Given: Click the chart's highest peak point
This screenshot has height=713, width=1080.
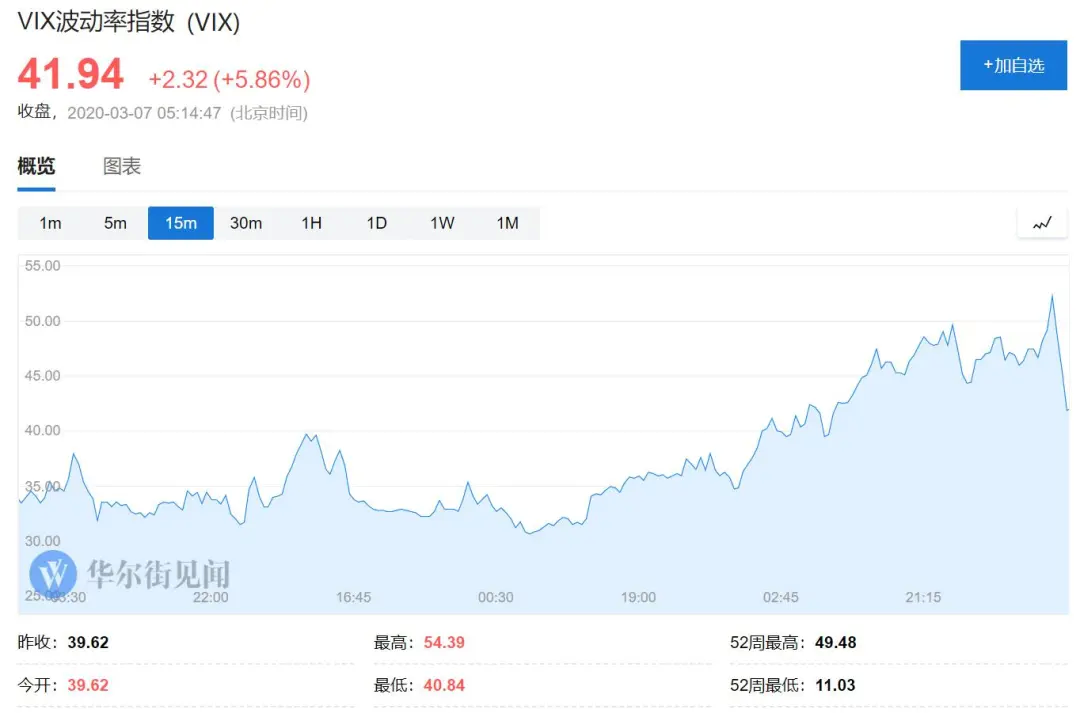Looking at the screenshot, I should (x=1051, y=295).
